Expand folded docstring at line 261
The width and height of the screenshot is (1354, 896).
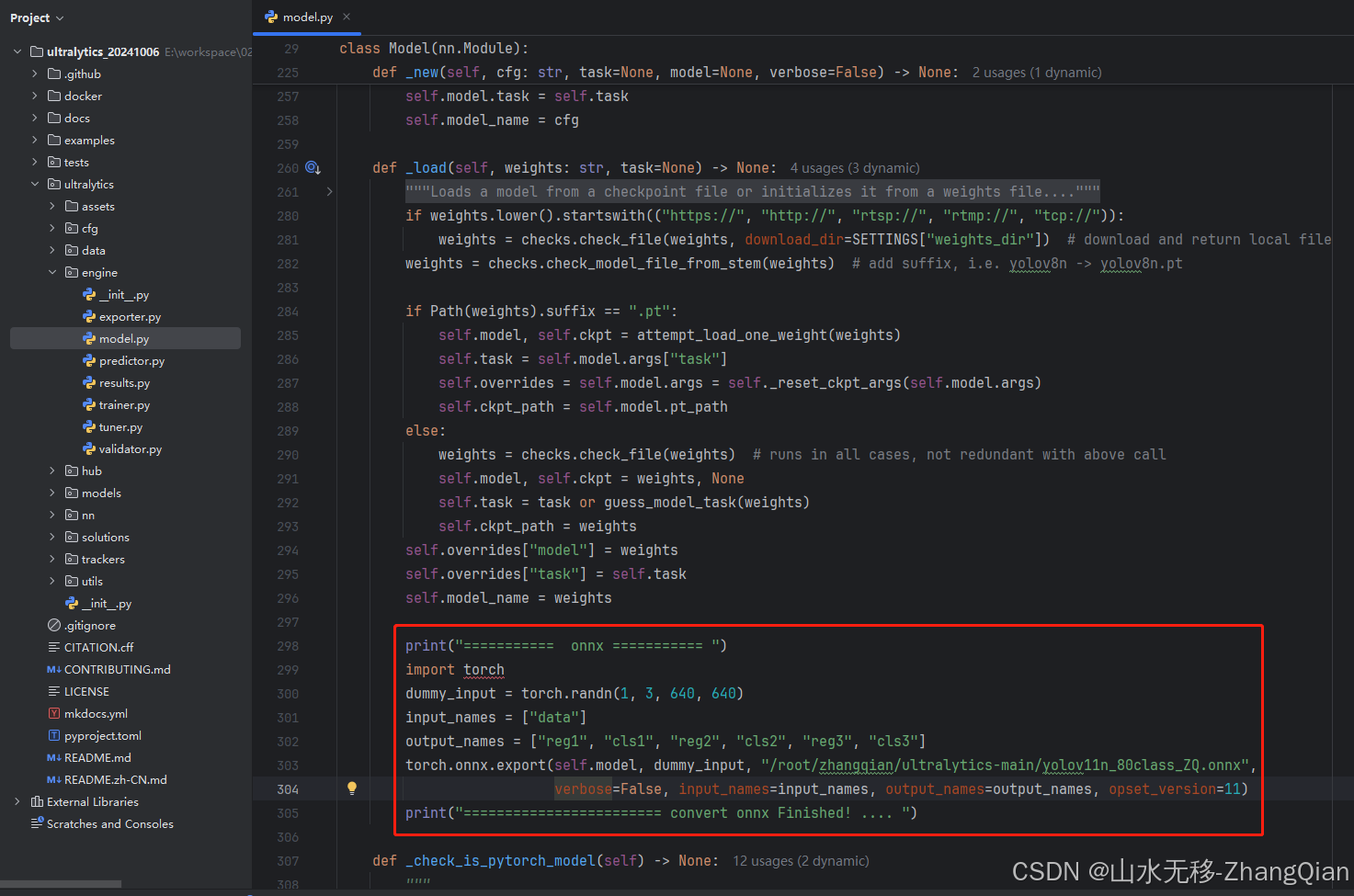[329, 191]
